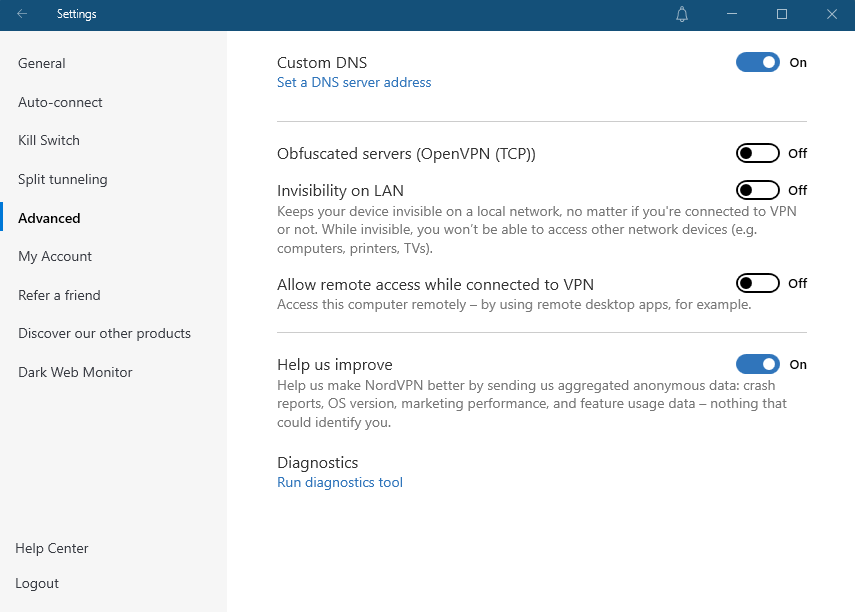Disable the Custom DNS toggle
Screen dimensions: 855x612
(757, 62)
